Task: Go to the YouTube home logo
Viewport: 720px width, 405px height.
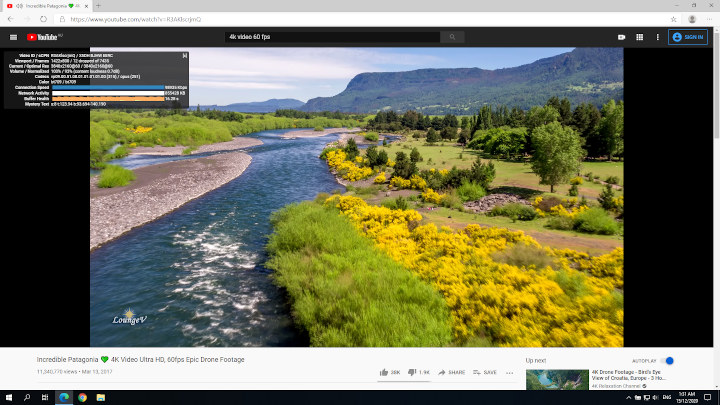Action: pyautogui.click(x=42, y=37)
